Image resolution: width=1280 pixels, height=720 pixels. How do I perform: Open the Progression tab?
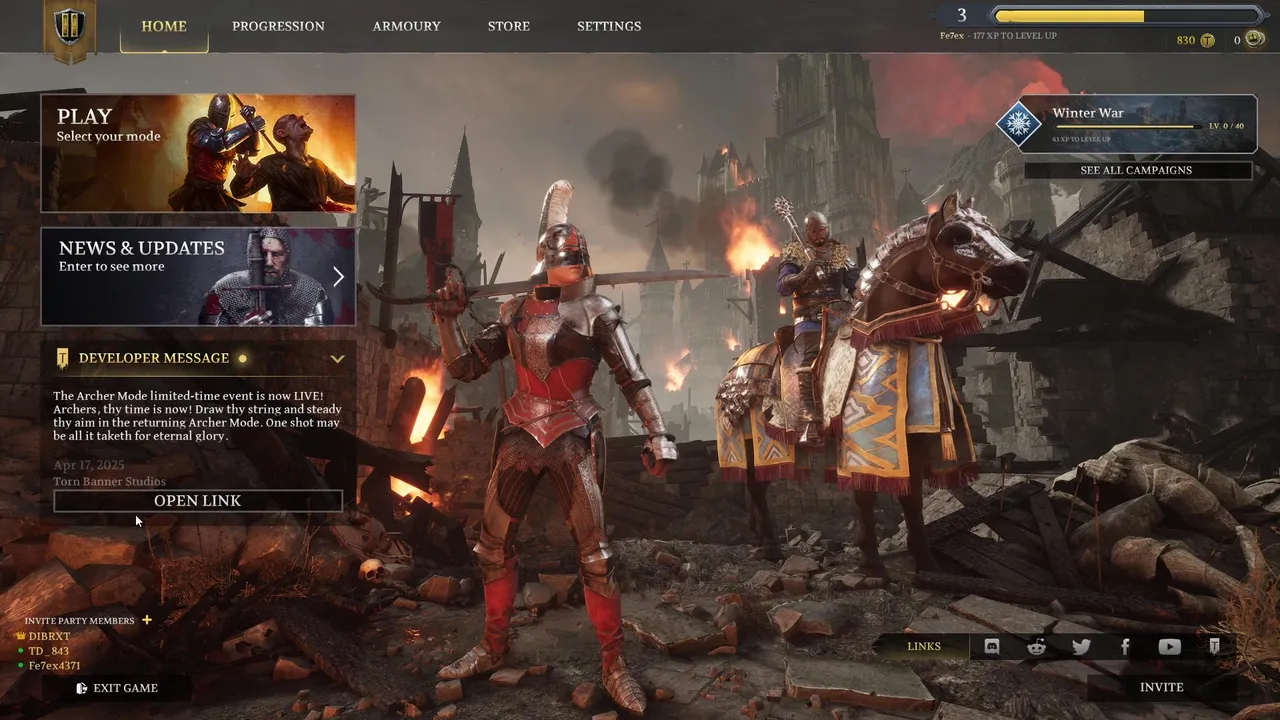point(278,26)
